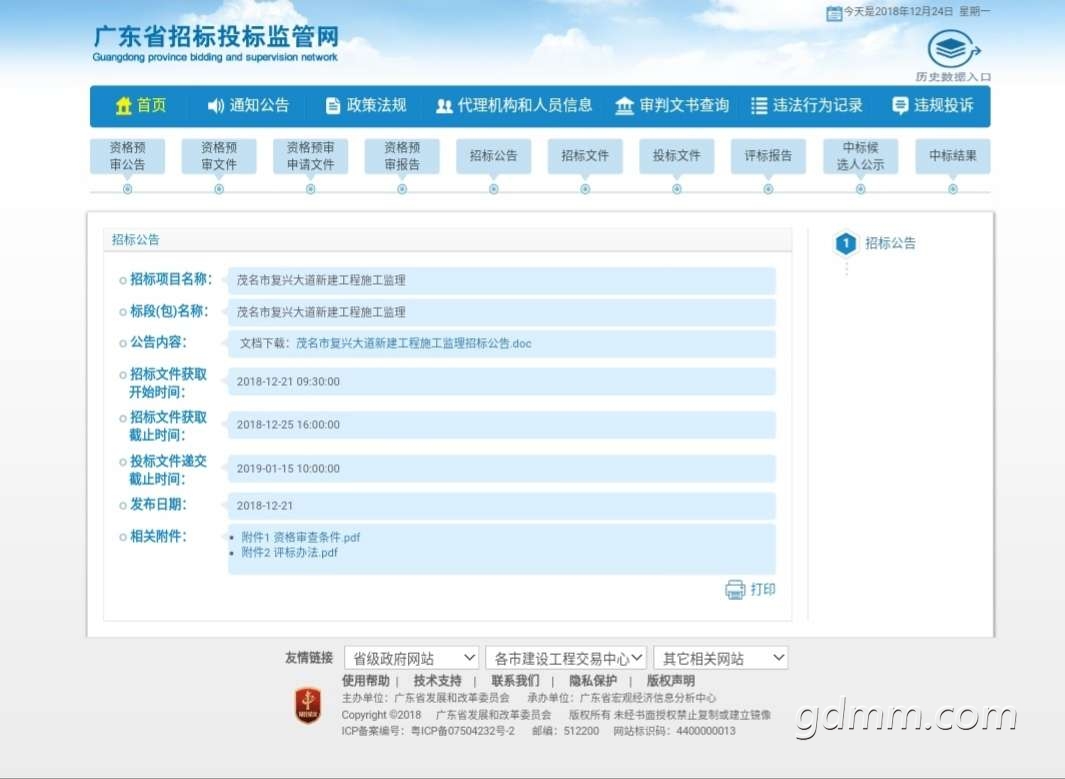The image size is (1065, 779).
Task: Click the list icon for 违法行为记录
Action: pos(760,106)
